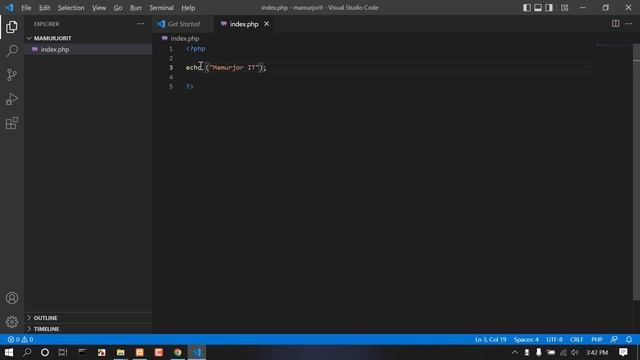Click line number 3 in the gutter
This screenshot has width=640, height=360.
pyautogui.click(x=171, y=68)
